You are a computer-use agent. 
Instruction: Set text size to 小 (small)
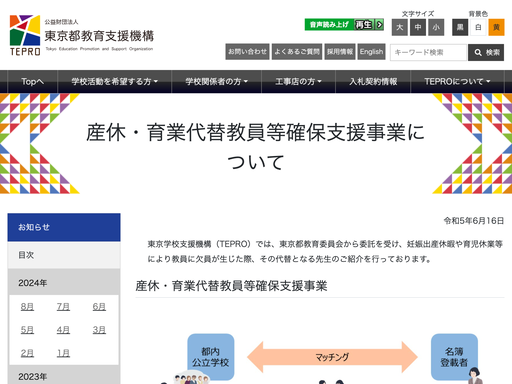coord(436,27)
